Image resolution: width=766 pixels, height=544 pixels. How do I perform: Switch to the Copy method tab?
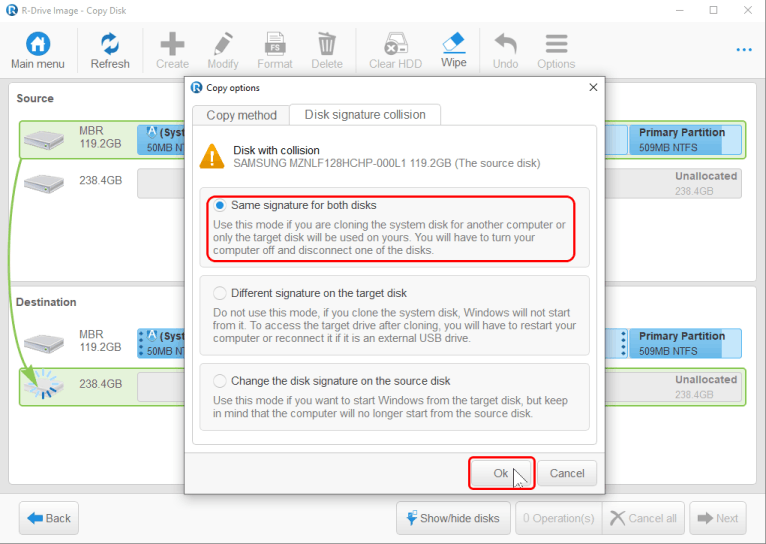point(241,115)
